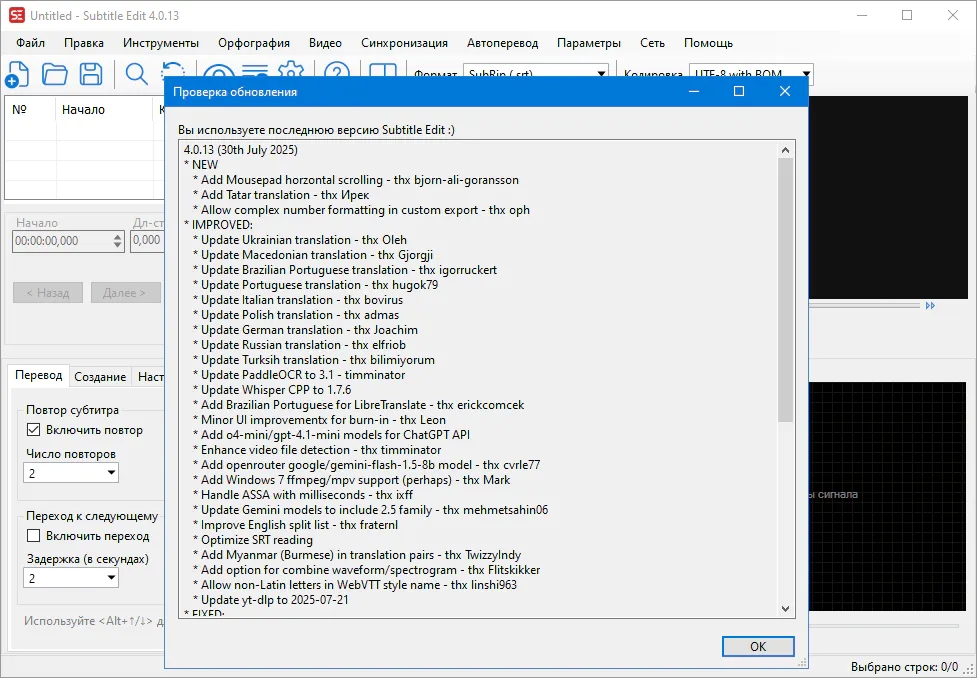977x678 pixels.
Task: Open the Кодировка encoding dropdown
Action: click(x=805, y=74)
